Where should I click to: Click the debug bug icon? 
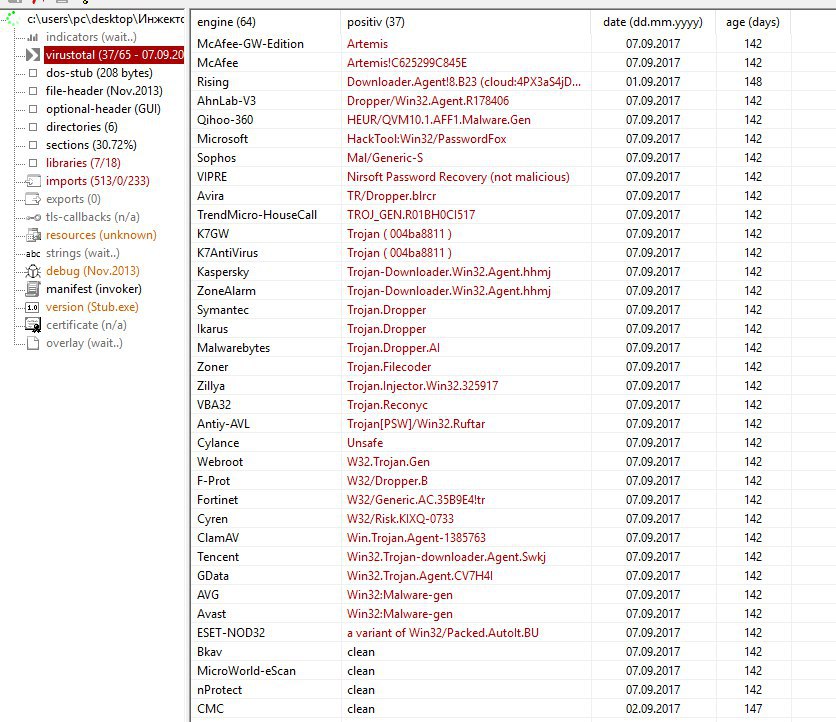tap(33, 271)
